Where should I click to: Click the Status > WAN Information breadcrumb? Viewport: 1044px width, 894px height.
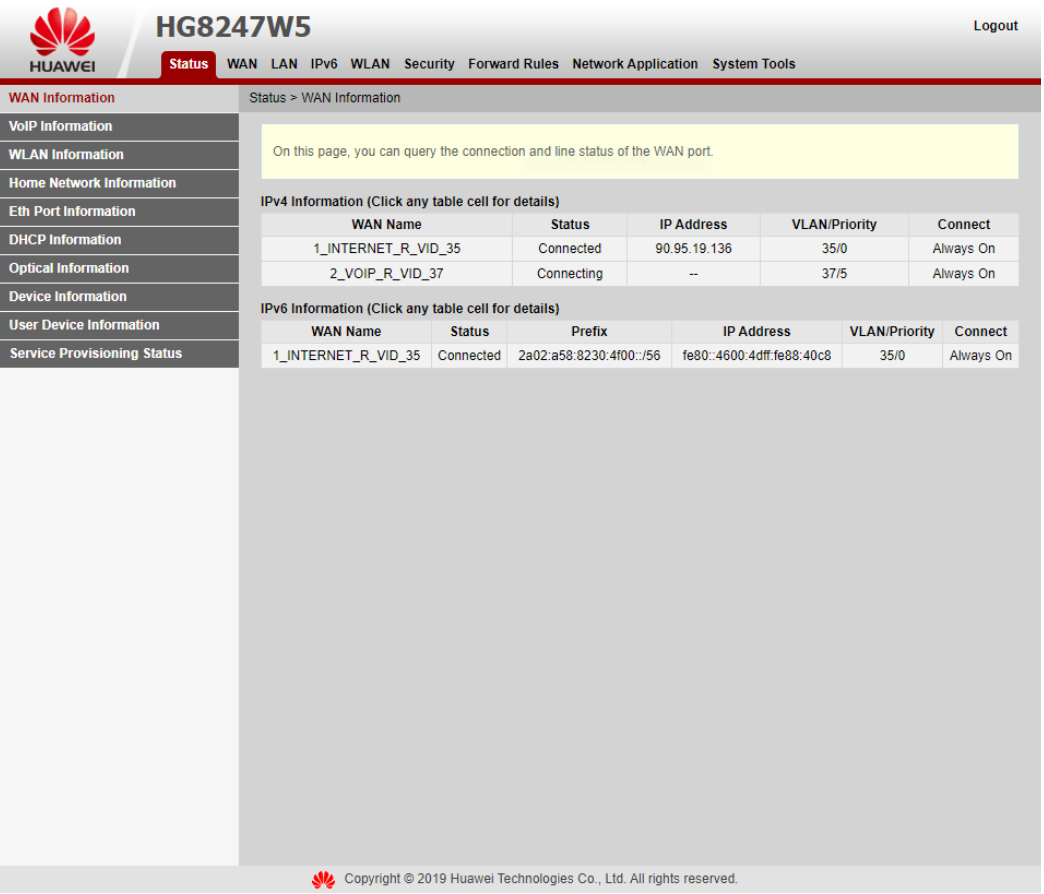pyautogui.click(x=324, y=98)
